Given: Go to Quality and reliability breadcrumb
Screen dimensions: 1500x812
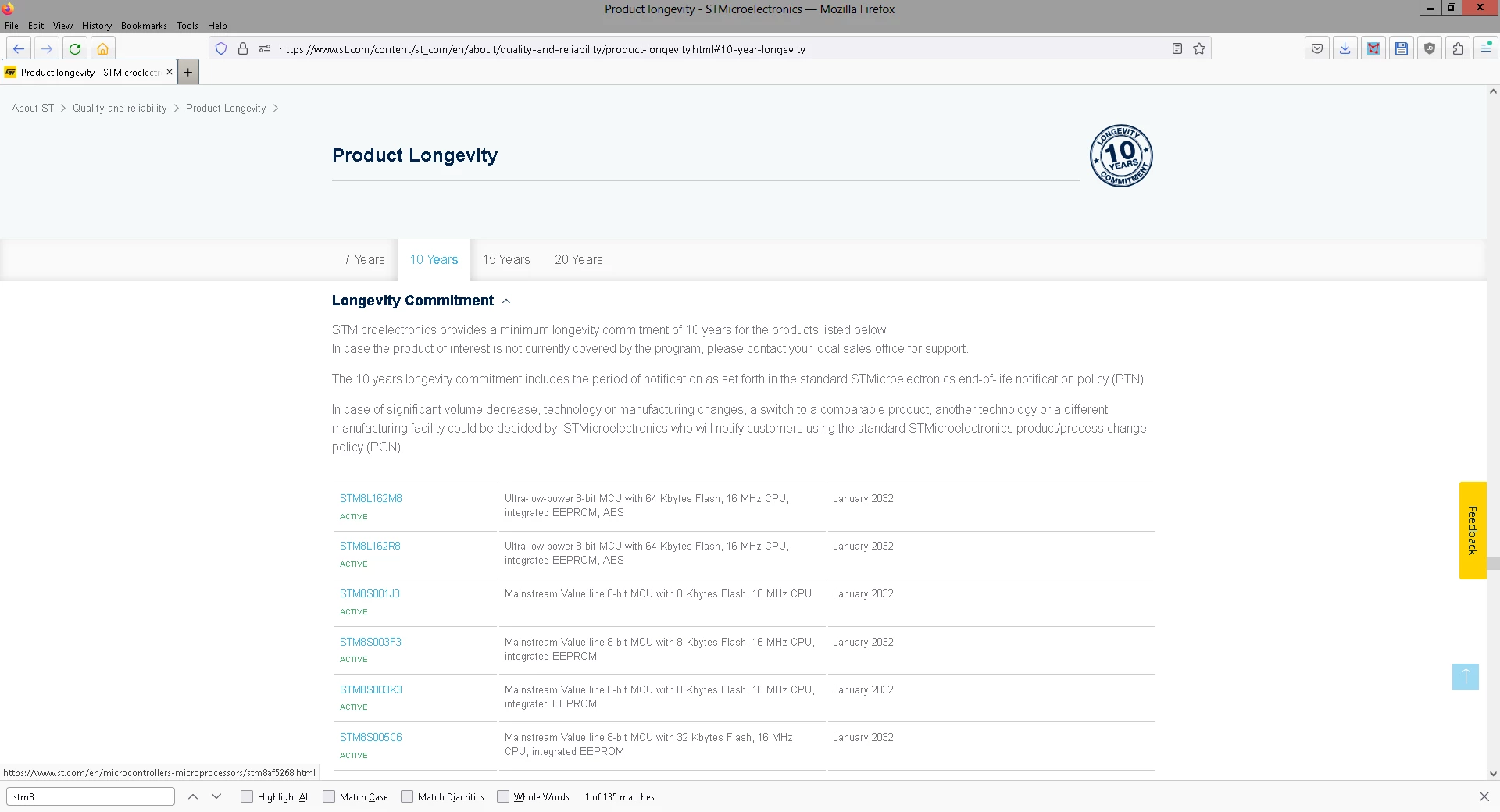Looking at the screenshot, I should [120, 109].
